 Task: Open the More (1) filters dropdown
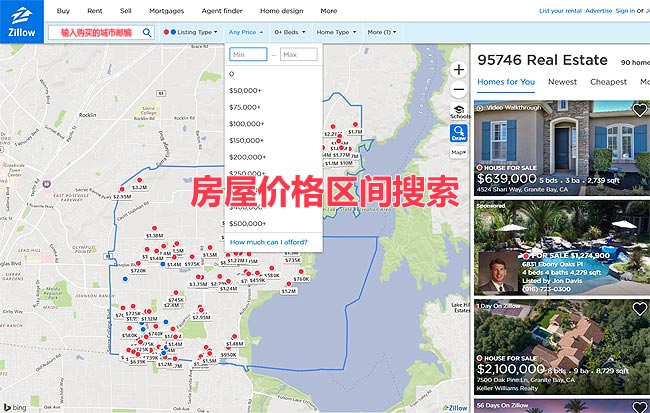click(382, 32)
